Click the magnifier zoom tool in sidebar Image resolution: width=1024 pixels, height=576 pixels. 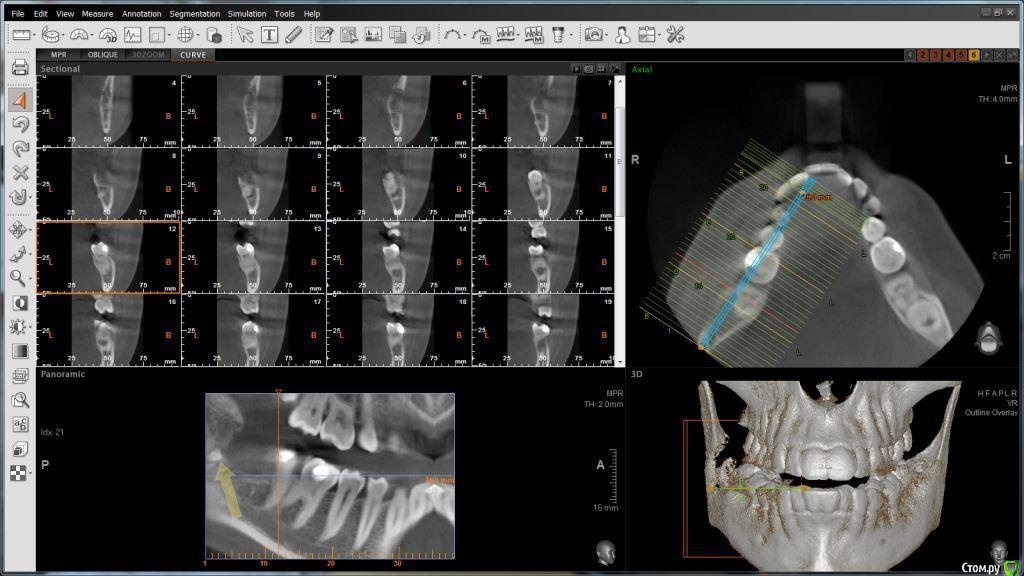coord(19,278)
